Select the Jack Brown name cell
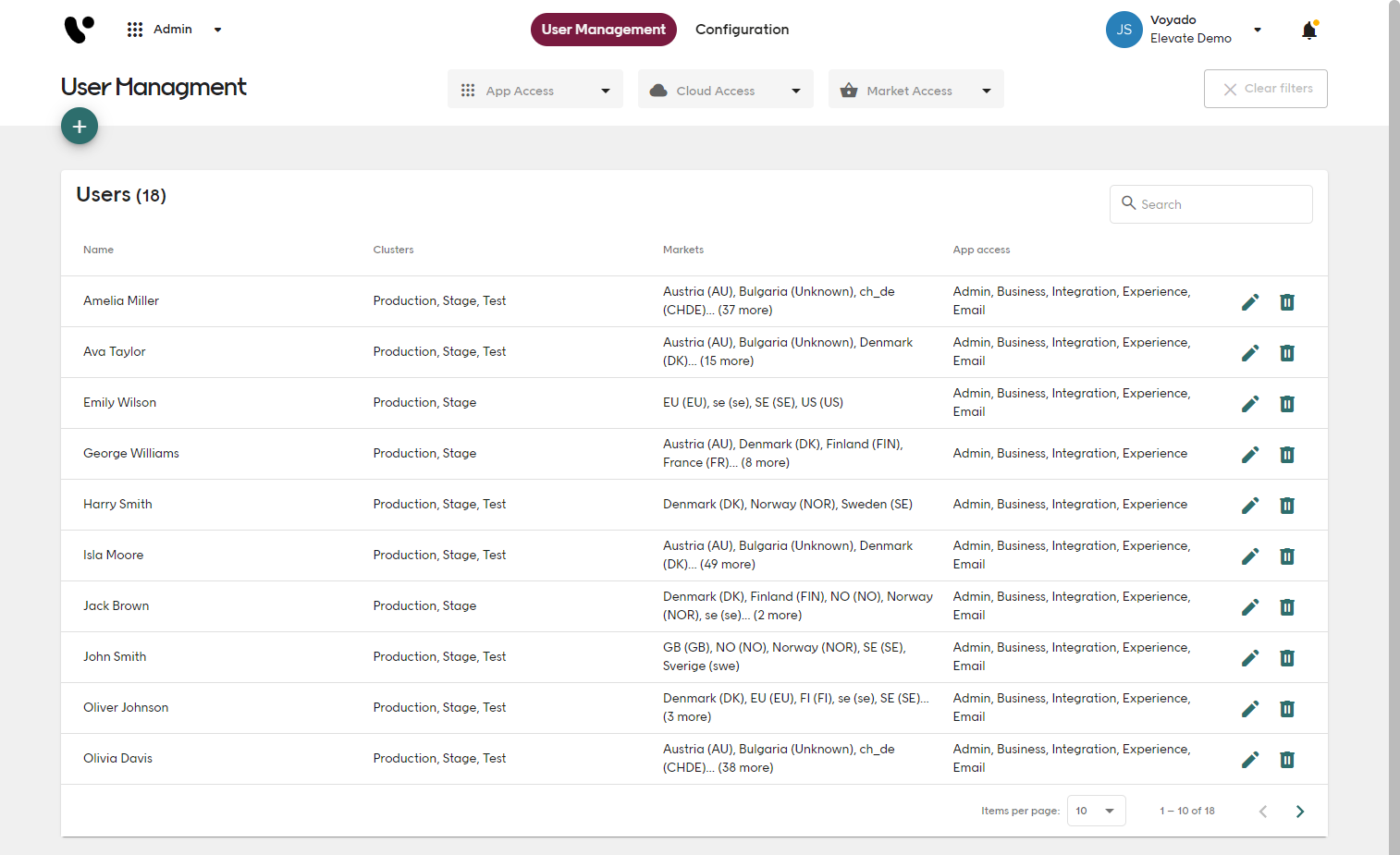The height and width of the screenshot is (855, 1400). (117, 605)
